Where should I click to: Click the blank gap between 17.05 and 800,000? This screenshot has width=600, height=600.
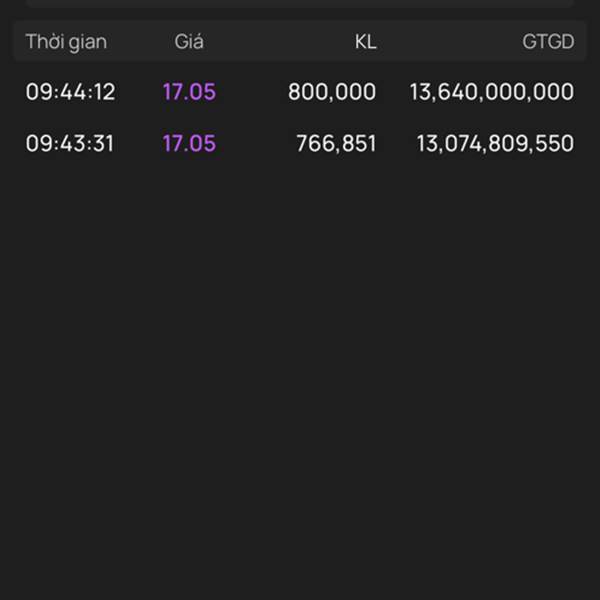tap(252, 92)
